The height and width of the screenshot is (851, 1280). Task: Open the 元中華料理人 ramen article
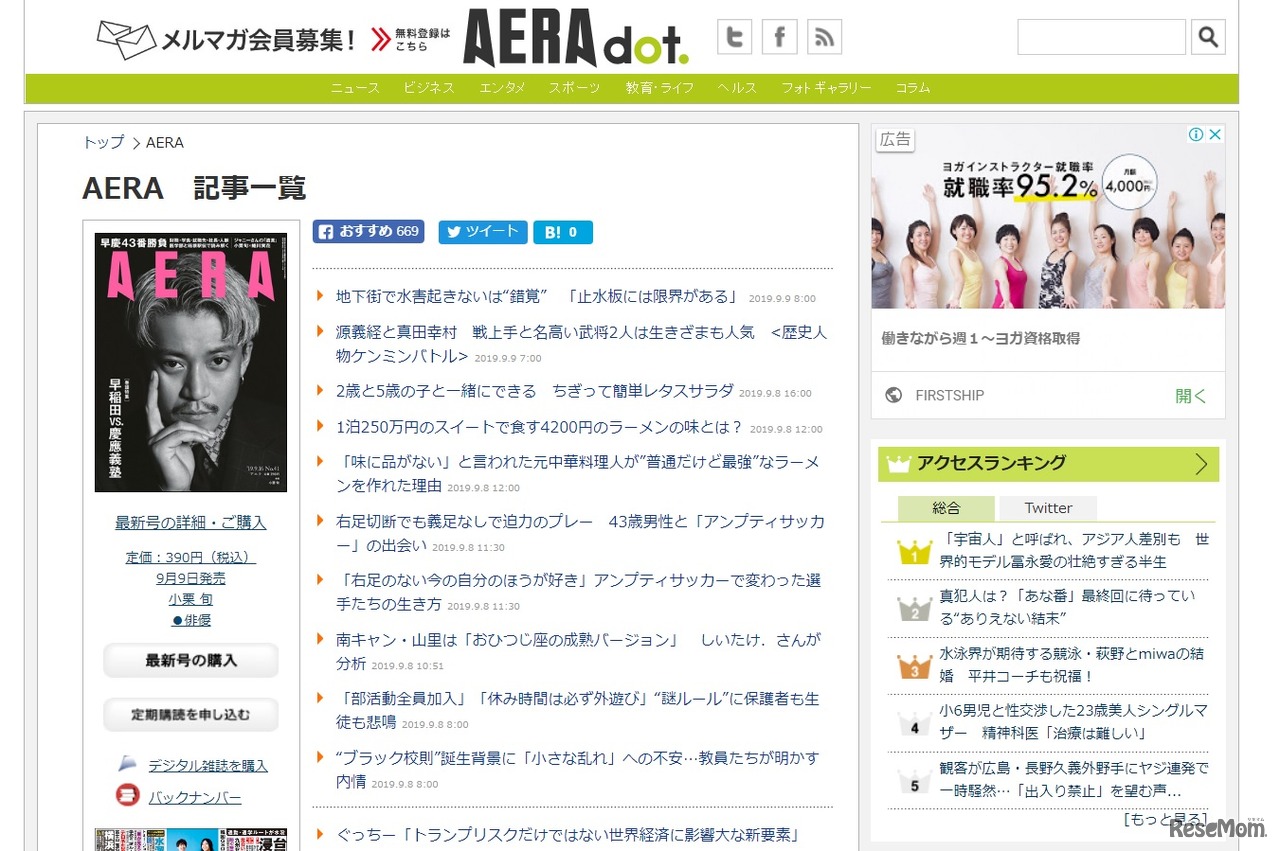coord(578,473)
